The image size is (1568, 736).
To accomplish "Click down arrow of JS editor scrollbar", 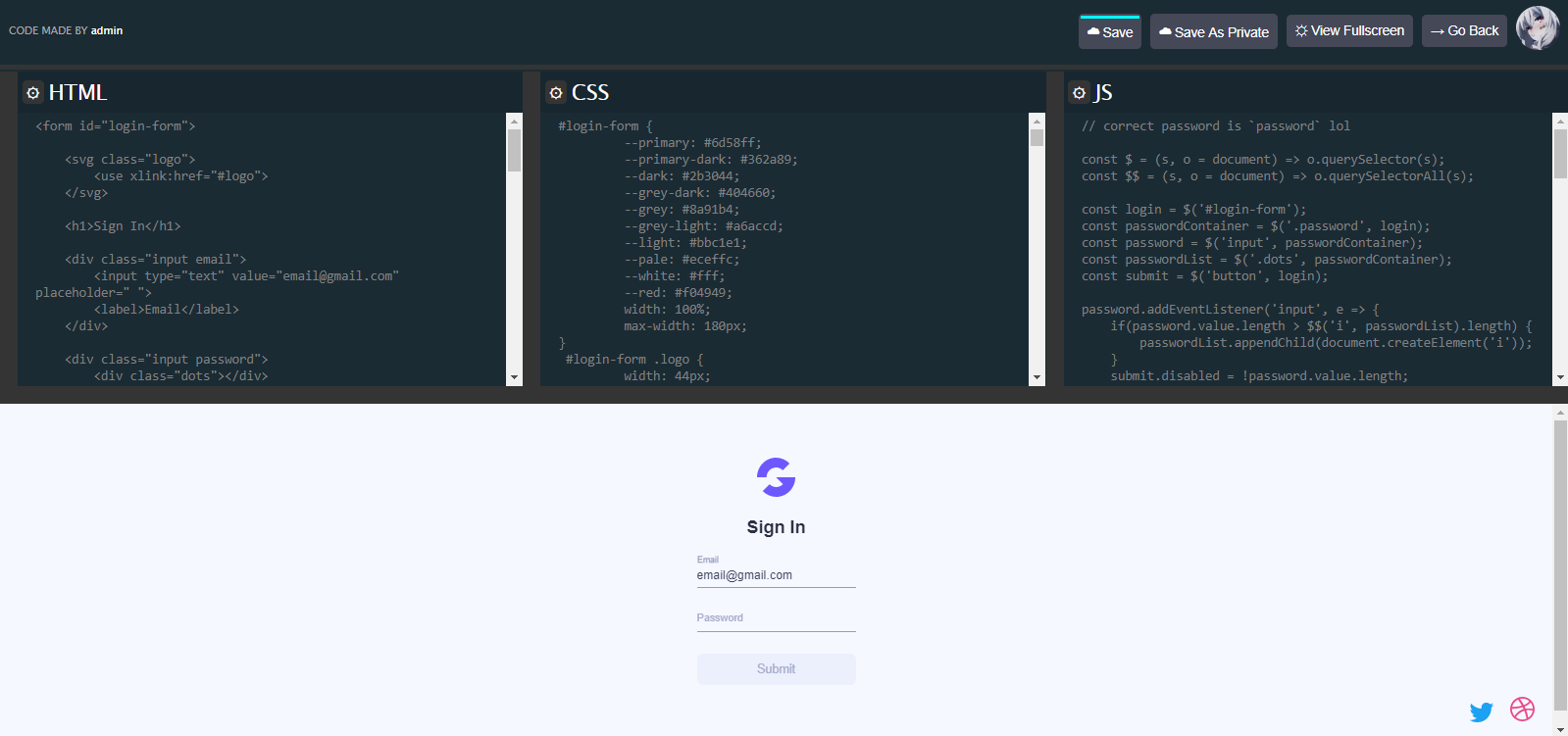I will click(1560, 377).
